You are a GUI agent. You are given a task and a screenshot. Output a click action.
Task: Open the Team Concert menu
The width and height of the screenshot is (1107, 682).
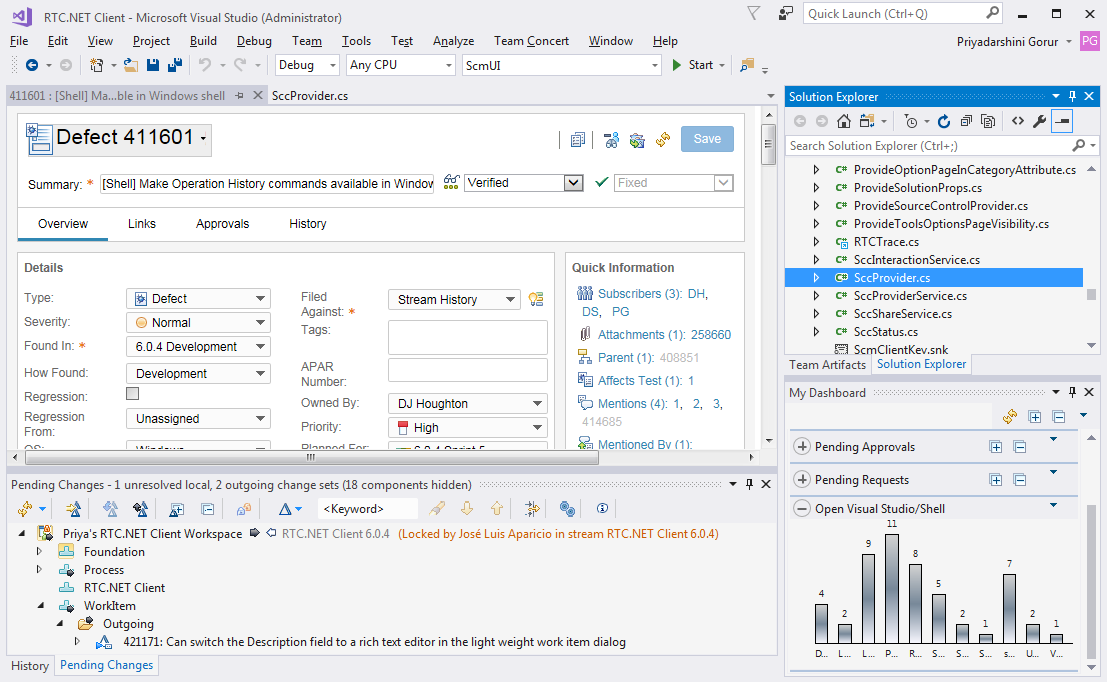pos(531,41)
